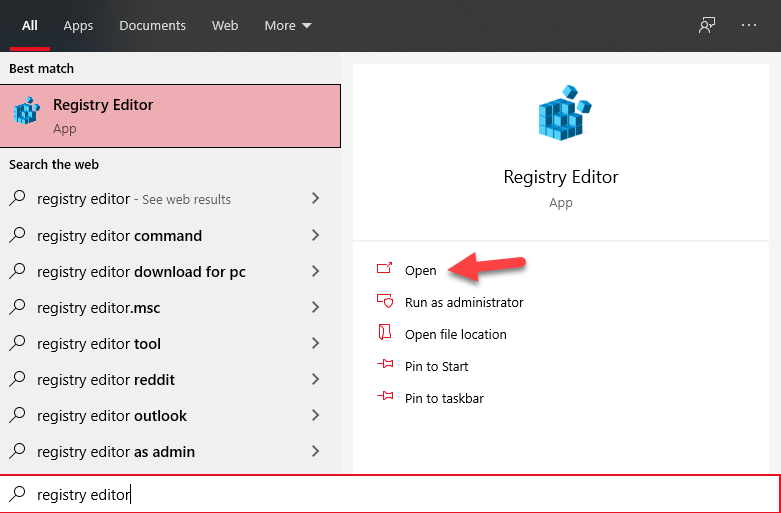Image resolution: width=781 pixels, height=513 pixels.
Task: Click the large Registry Editor preview icon
Action: [560, 113]
